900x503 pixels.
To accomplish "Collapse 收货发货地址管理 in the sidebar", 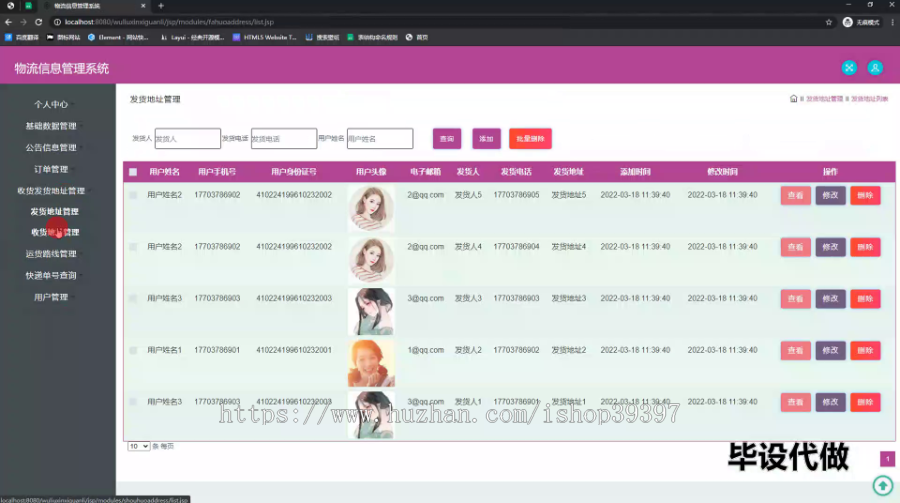I will coord(51,191).
